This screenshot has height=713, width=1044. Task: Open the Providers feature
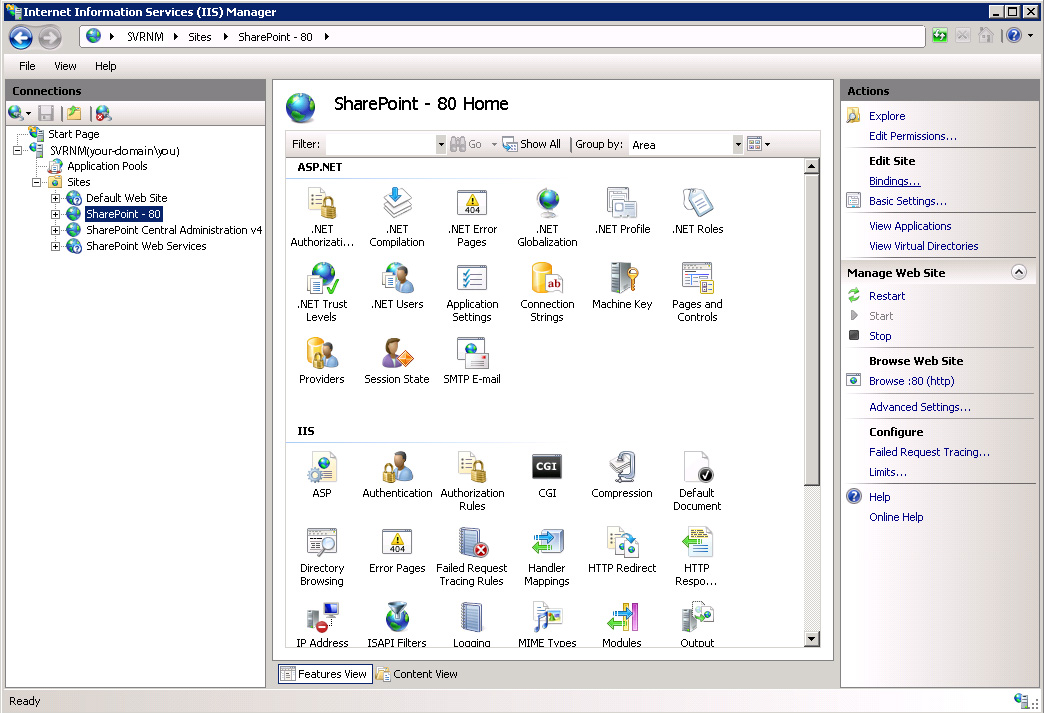(322, 361)
